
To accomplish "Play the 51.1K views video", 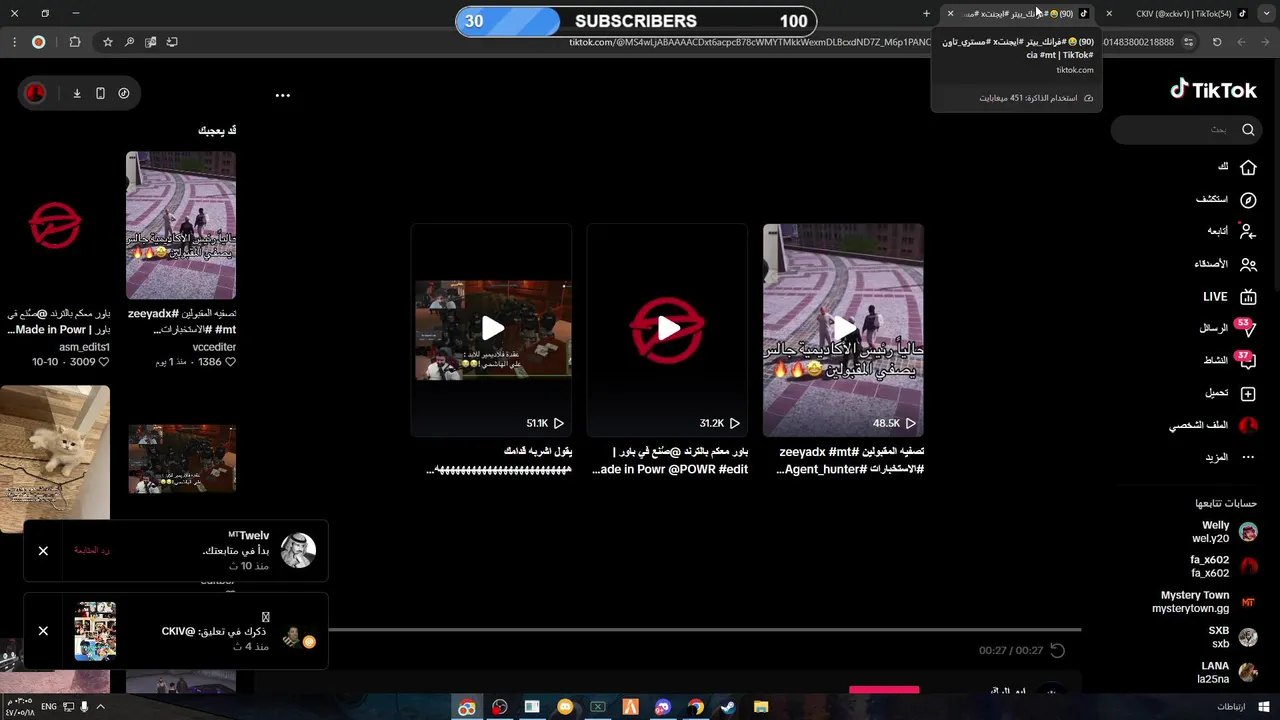I will pos(492,328).
